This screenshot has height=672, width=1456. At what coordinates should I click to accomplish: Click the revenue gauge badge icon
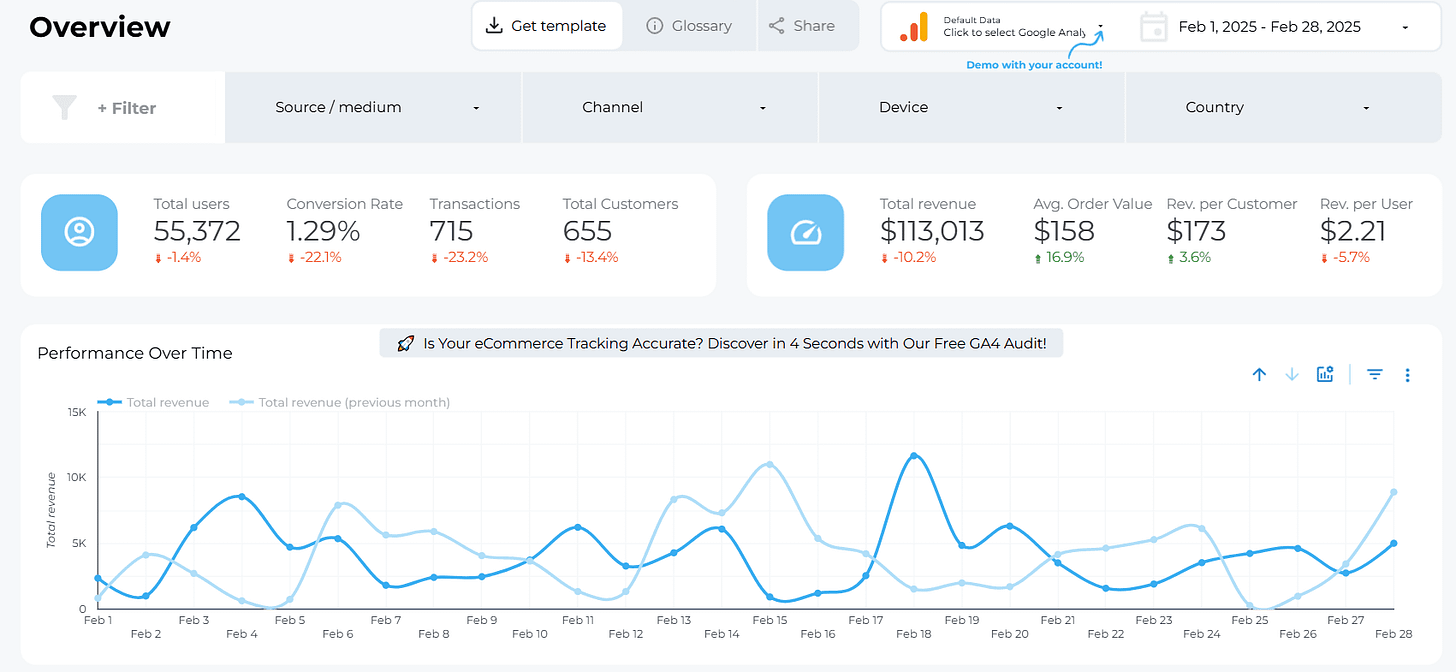tap(806, 232)
